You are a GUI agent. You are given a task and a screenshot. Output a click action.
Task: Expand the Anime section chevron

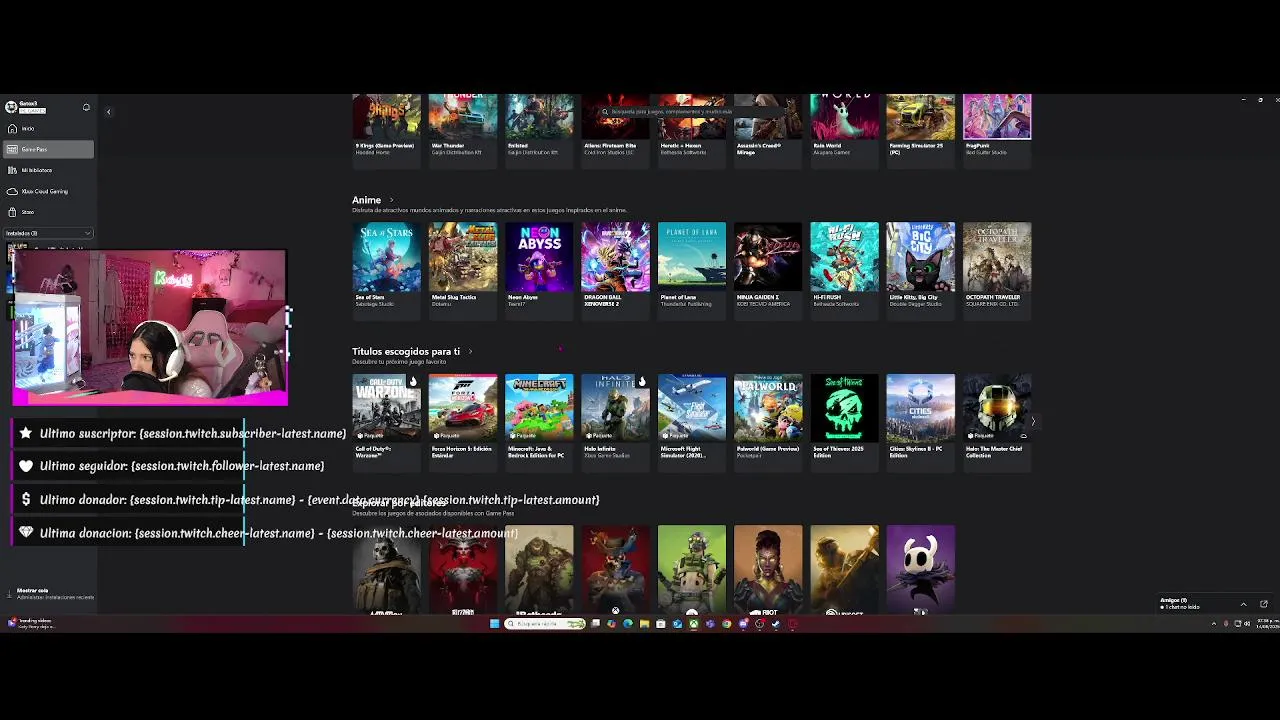(x=391, y=200)
